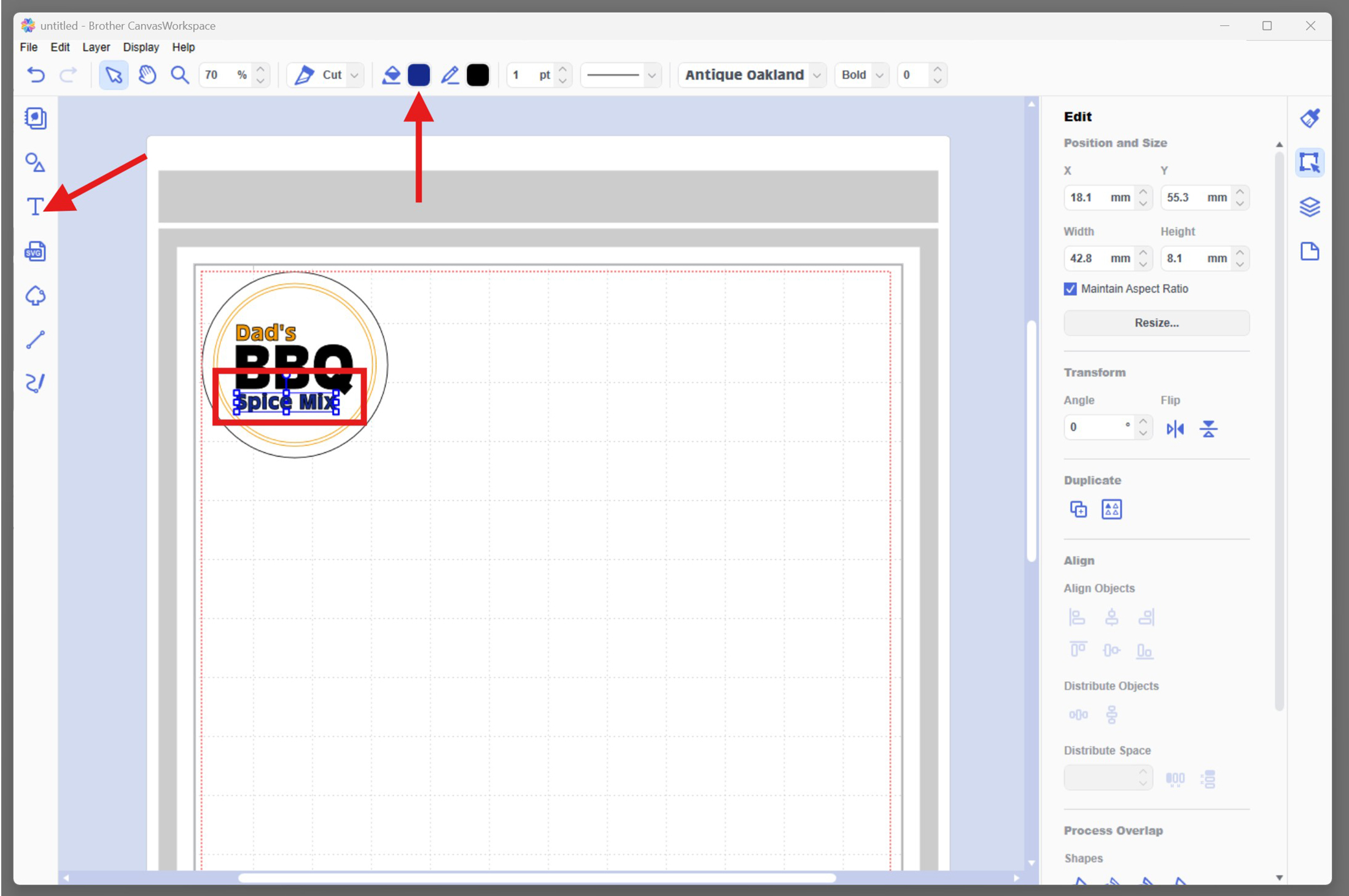Activate the Select arrow tool
This screenshot has width=1349, height=896.
click(x=114, y=75)
